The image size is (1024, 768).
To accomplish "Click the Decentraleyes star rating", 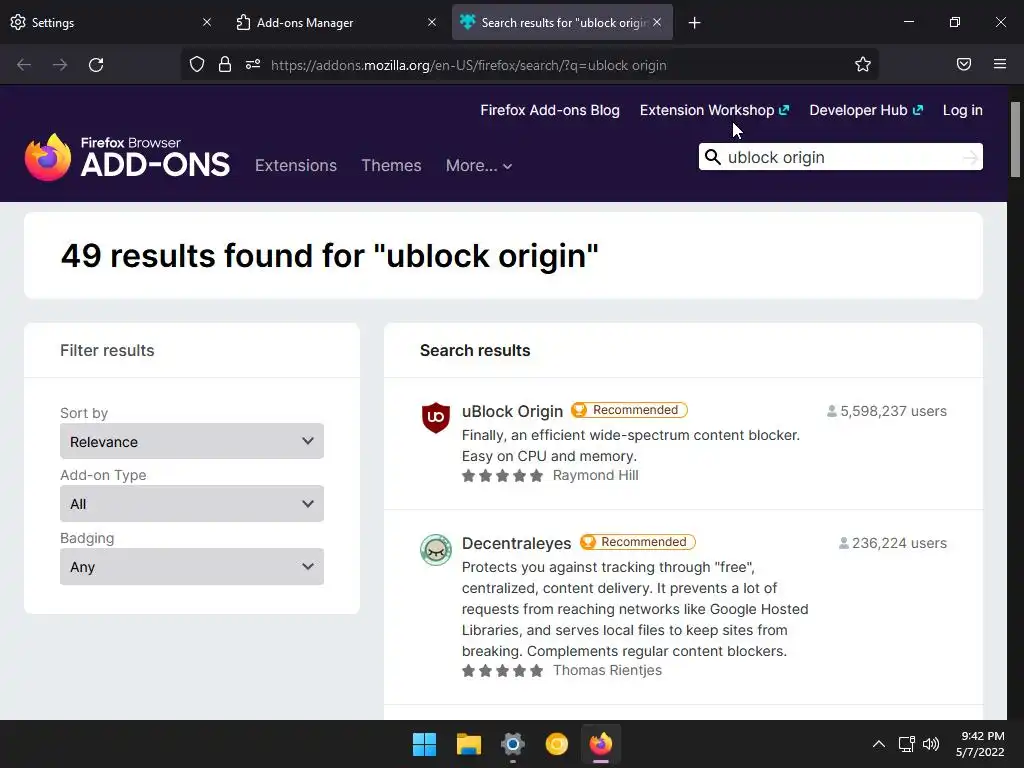I will tap(502, 670).
